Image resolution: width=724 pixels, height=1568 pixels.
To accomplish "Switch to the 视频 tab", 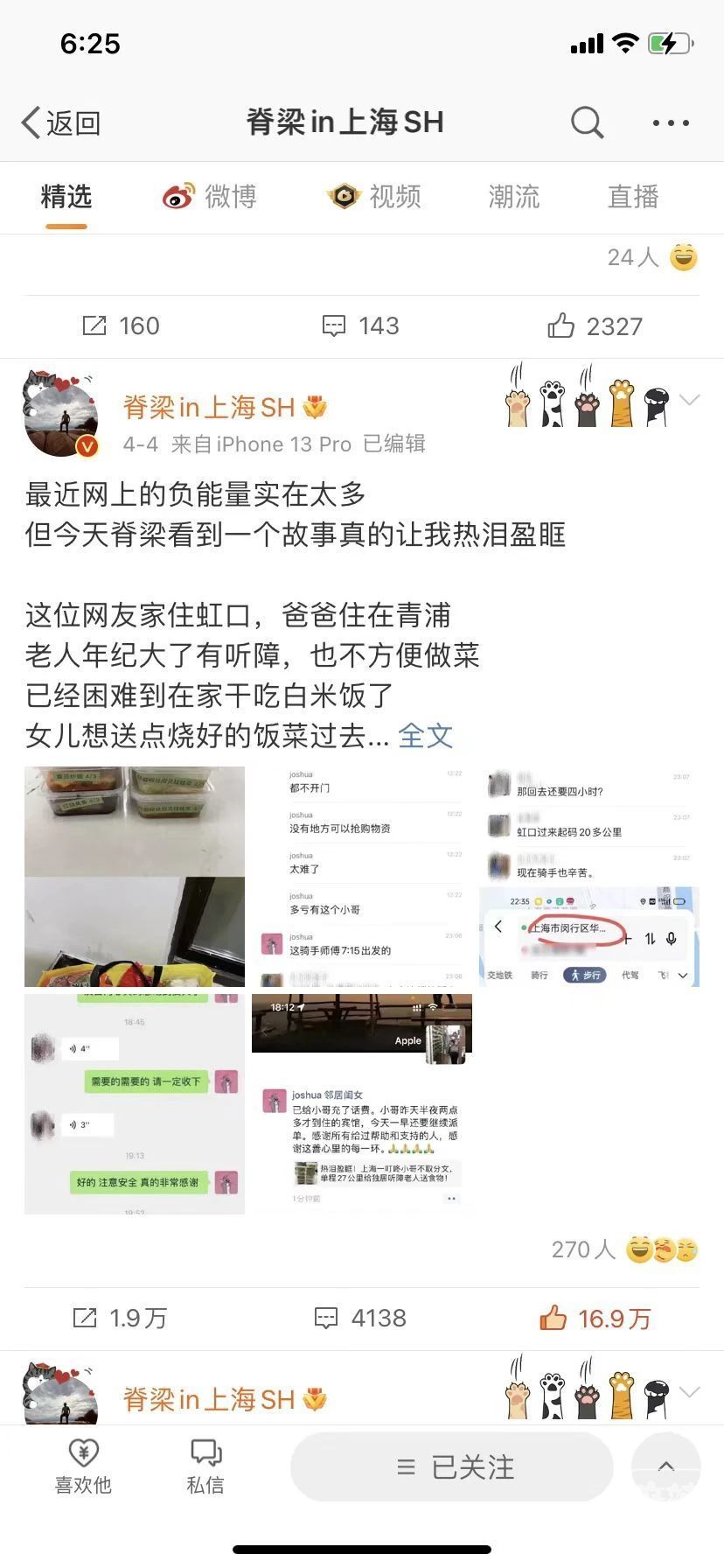I will tap(374, 196).
